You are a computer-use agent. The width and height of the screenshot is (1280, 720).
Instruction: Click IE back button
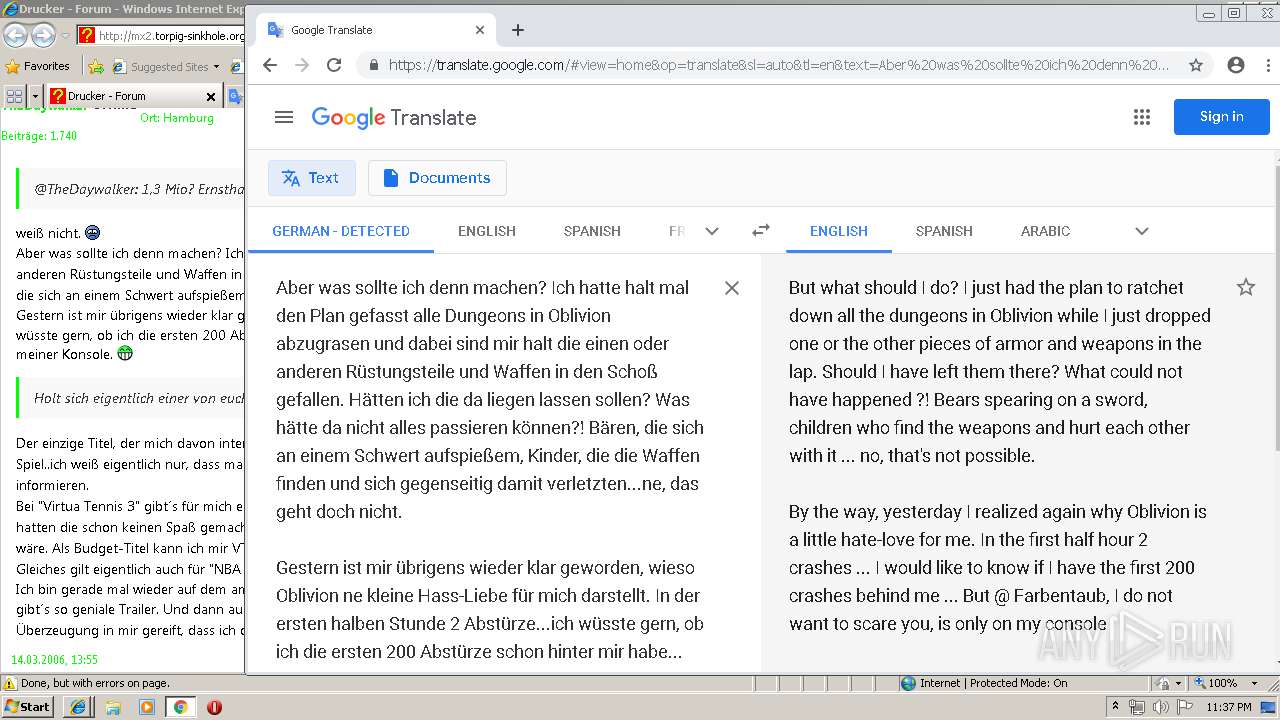pyautogui.click(x=15, y=36)
